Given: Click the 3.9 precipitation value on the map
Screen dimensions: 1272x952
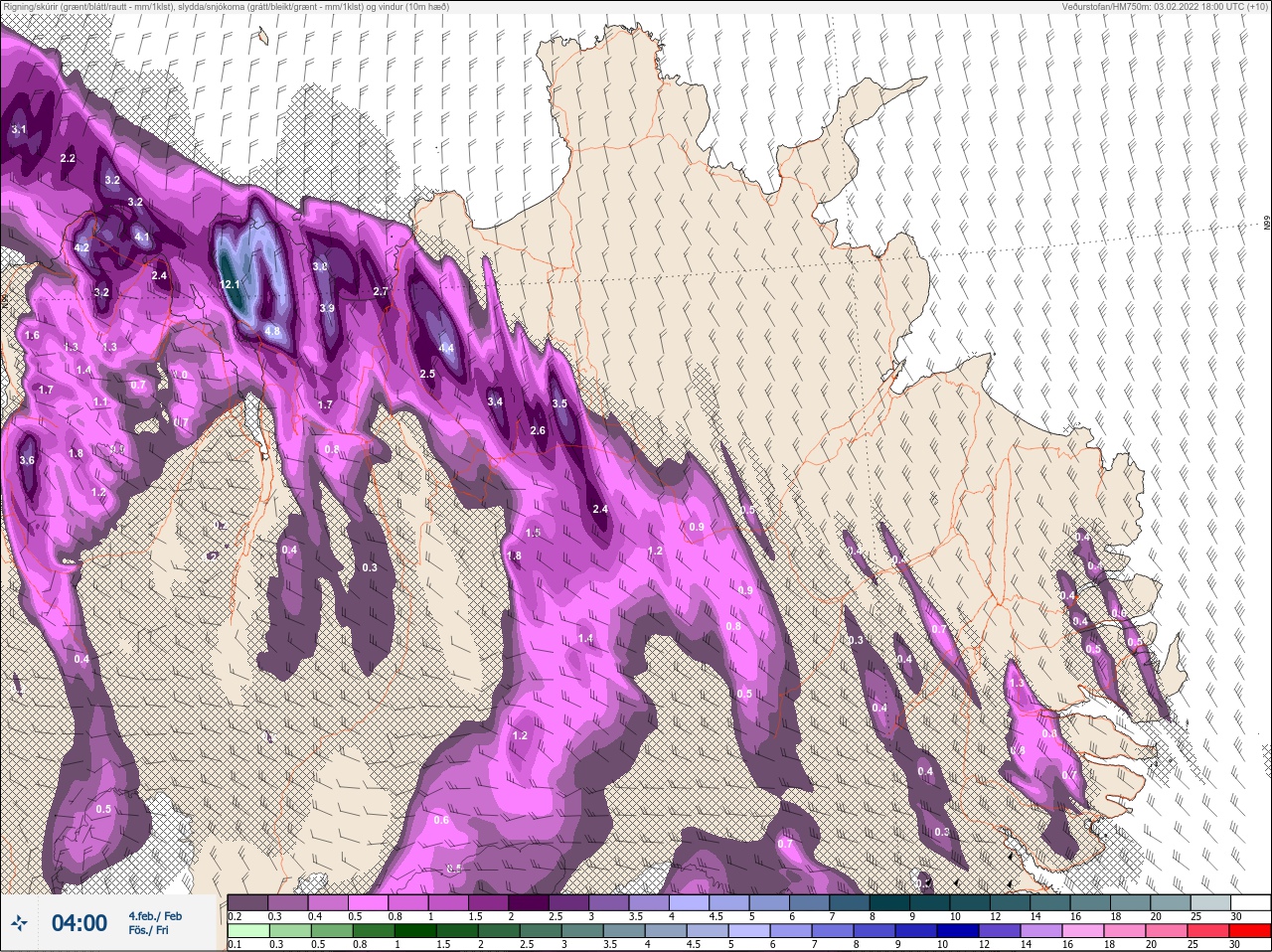Looking at the screenshot, I should [327, 308].
